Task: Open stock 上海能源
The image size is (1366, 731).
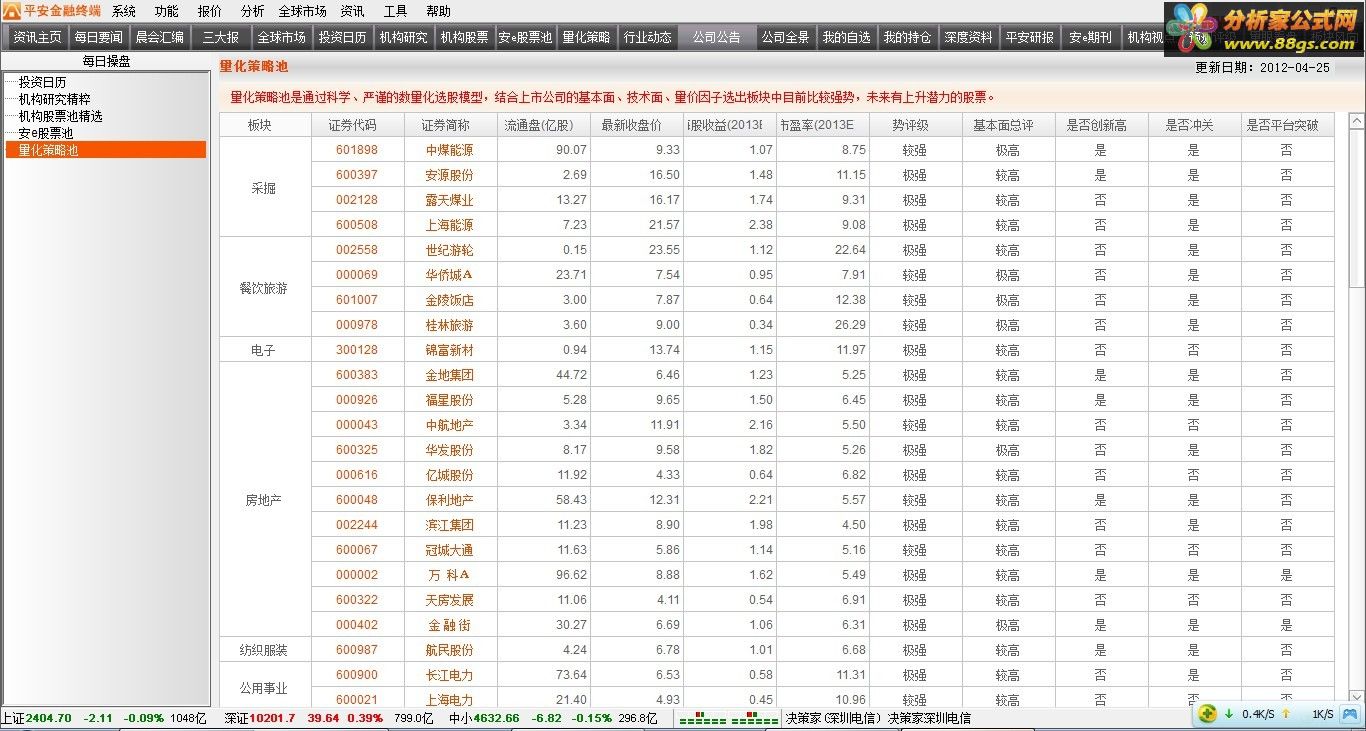Action: 449,225
